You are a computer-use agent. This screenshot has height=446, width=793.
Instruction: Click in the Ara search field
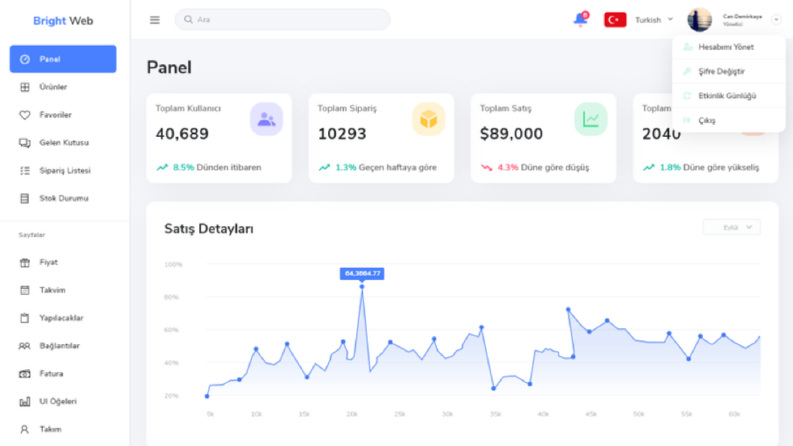(282, 20)
